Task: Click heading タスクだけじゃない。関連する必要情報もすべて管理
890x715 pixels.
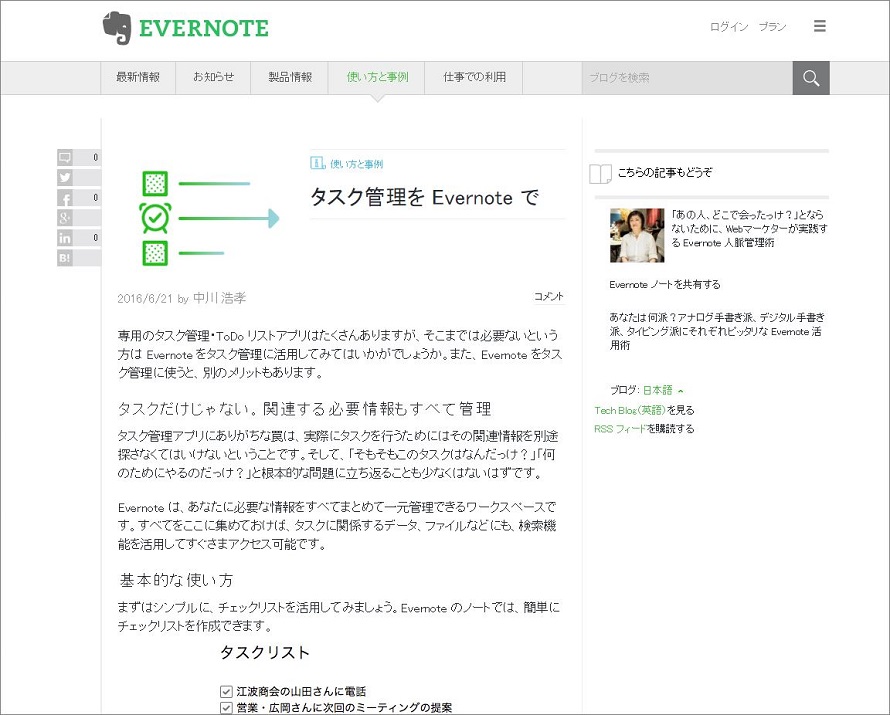Action: [x=304, y=409]
